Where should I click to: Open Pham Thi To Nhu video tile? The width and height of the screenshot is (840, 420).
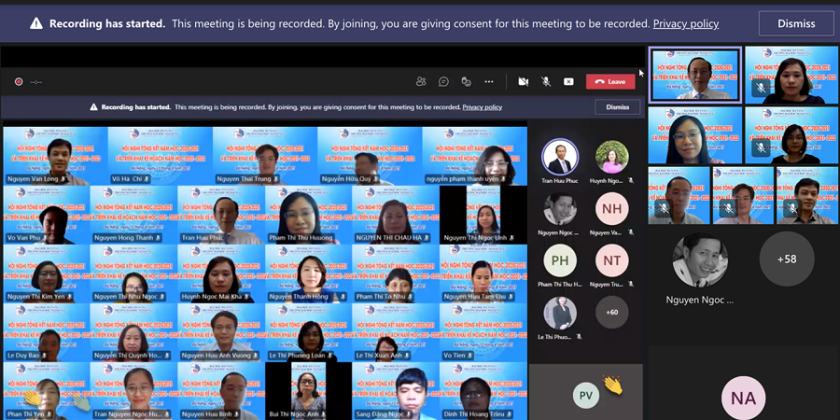[396, 274]
